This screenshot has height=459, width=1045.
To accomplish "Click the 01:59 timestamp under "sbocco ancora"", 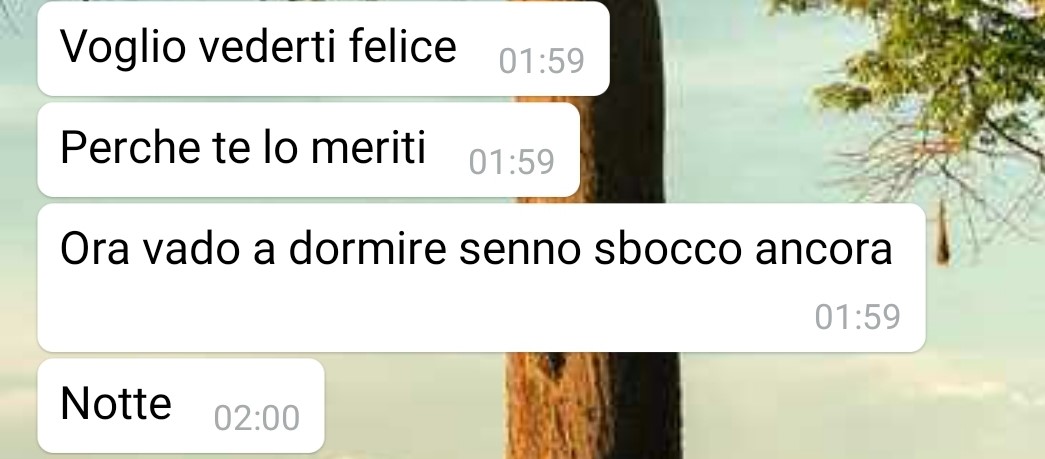I will (x=857, y=317).
